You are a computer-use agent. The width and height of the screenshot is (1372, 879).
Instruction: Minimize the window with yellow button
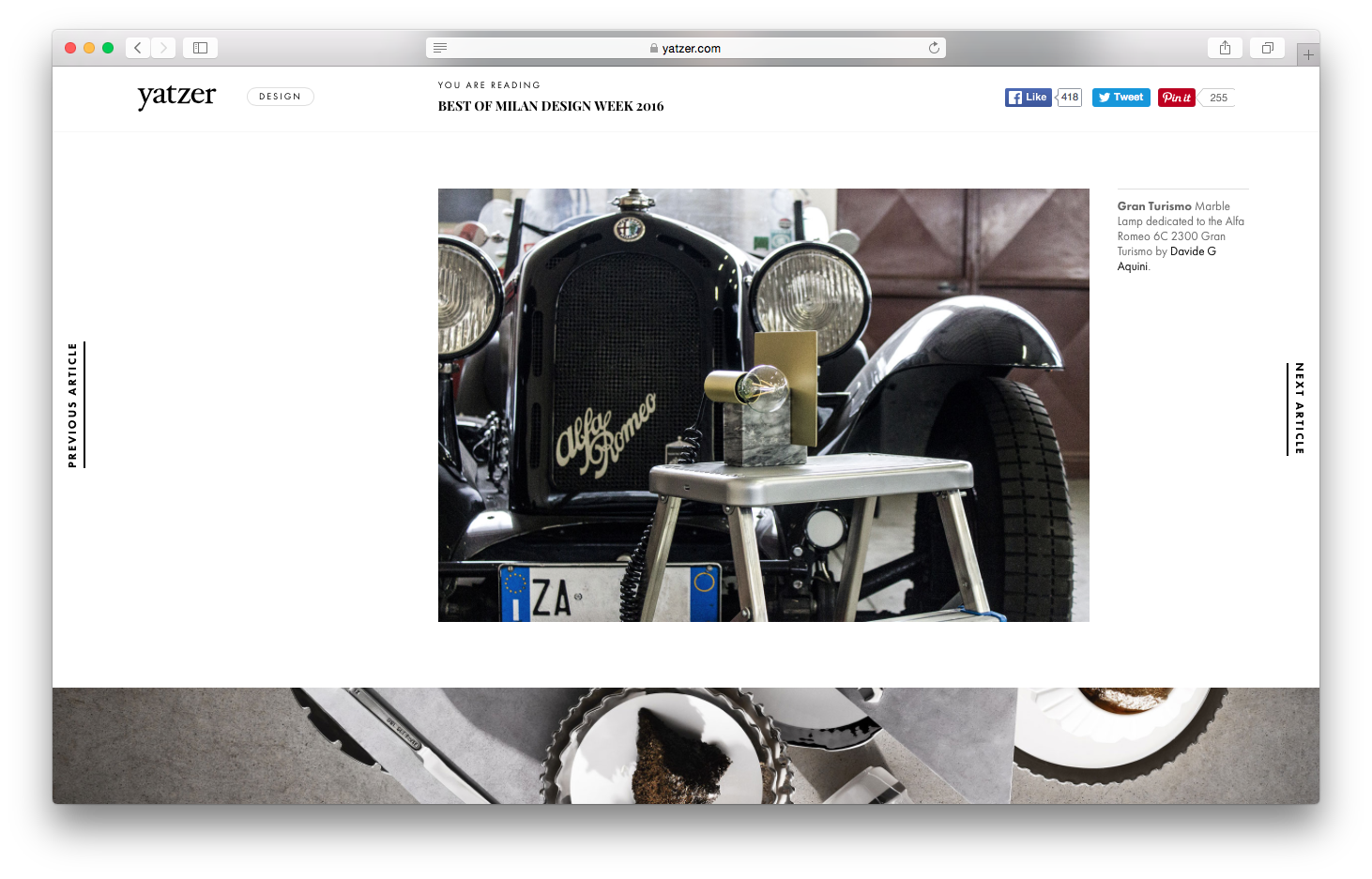click(89, 48)
